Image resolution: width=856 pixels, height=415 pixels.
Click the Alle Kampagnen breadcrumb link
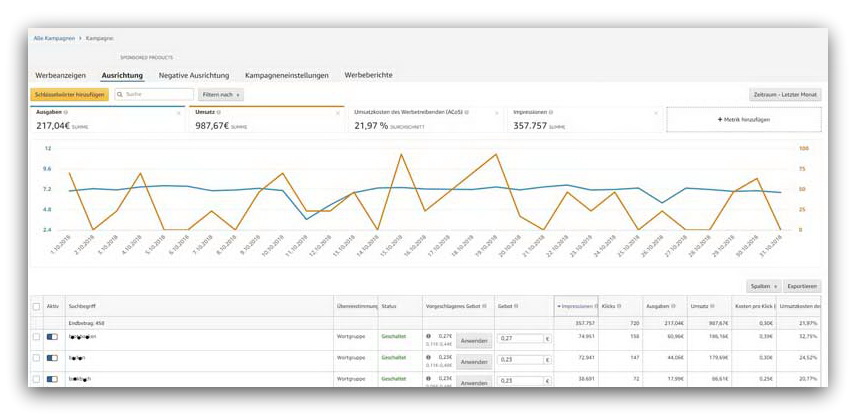coord(54,37)
